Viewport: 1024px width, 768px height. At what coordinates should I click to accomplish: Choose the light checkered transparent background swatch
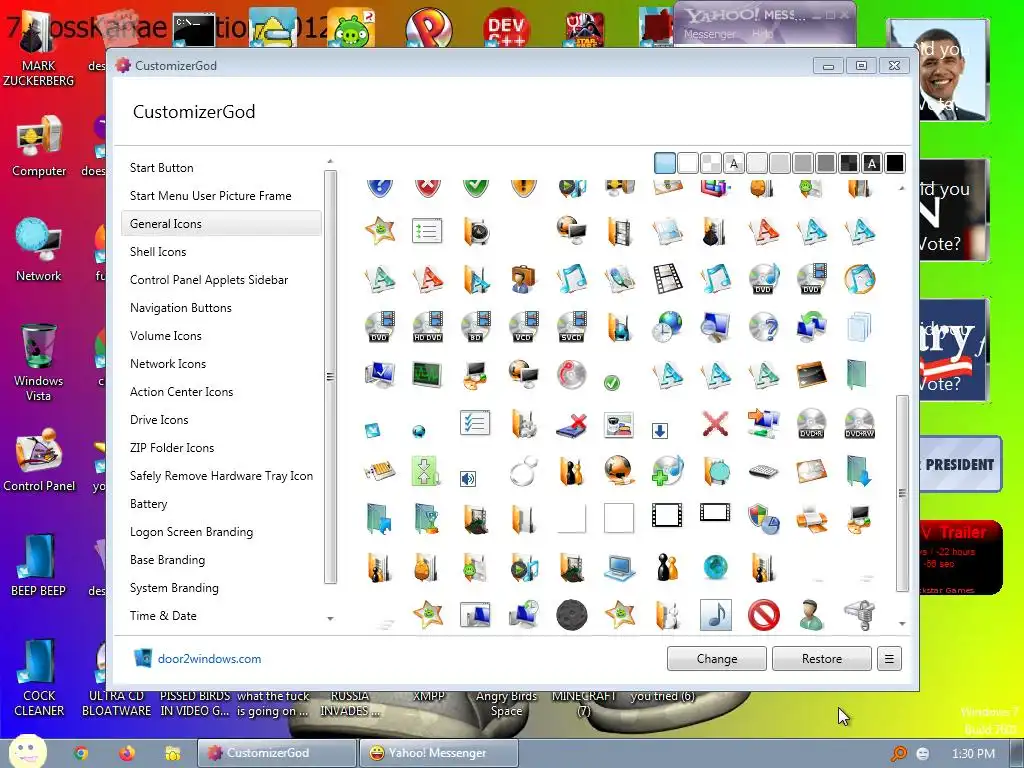coord(711,163)
